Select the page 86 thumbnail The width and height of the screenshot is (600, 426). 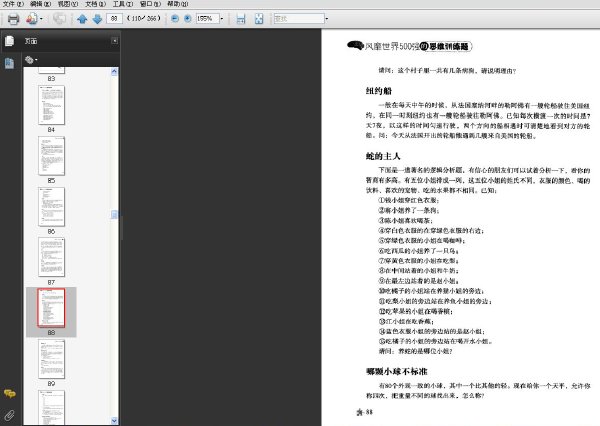[52, 207]
